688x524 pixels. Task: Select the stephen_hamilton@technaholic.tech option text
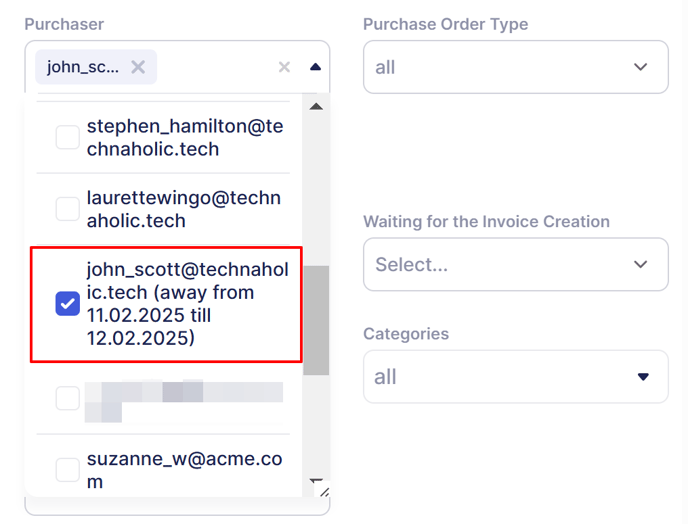pyautogui.click(x=185, y=137)
